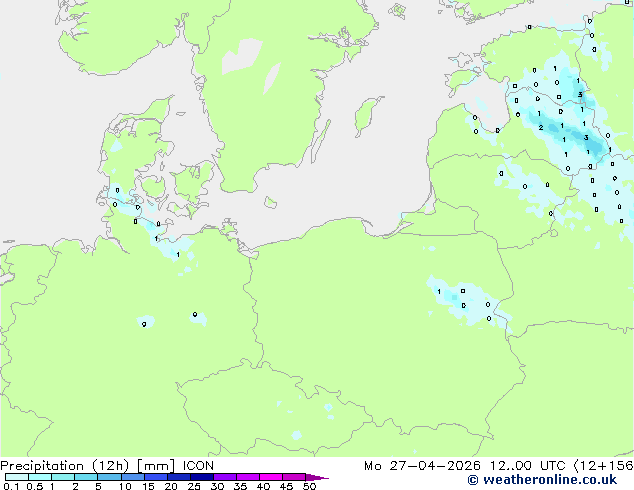Viewport: 634px width, 490px height.
Task: Click the '2' precipitation value on the map
Action: (541, 128)
